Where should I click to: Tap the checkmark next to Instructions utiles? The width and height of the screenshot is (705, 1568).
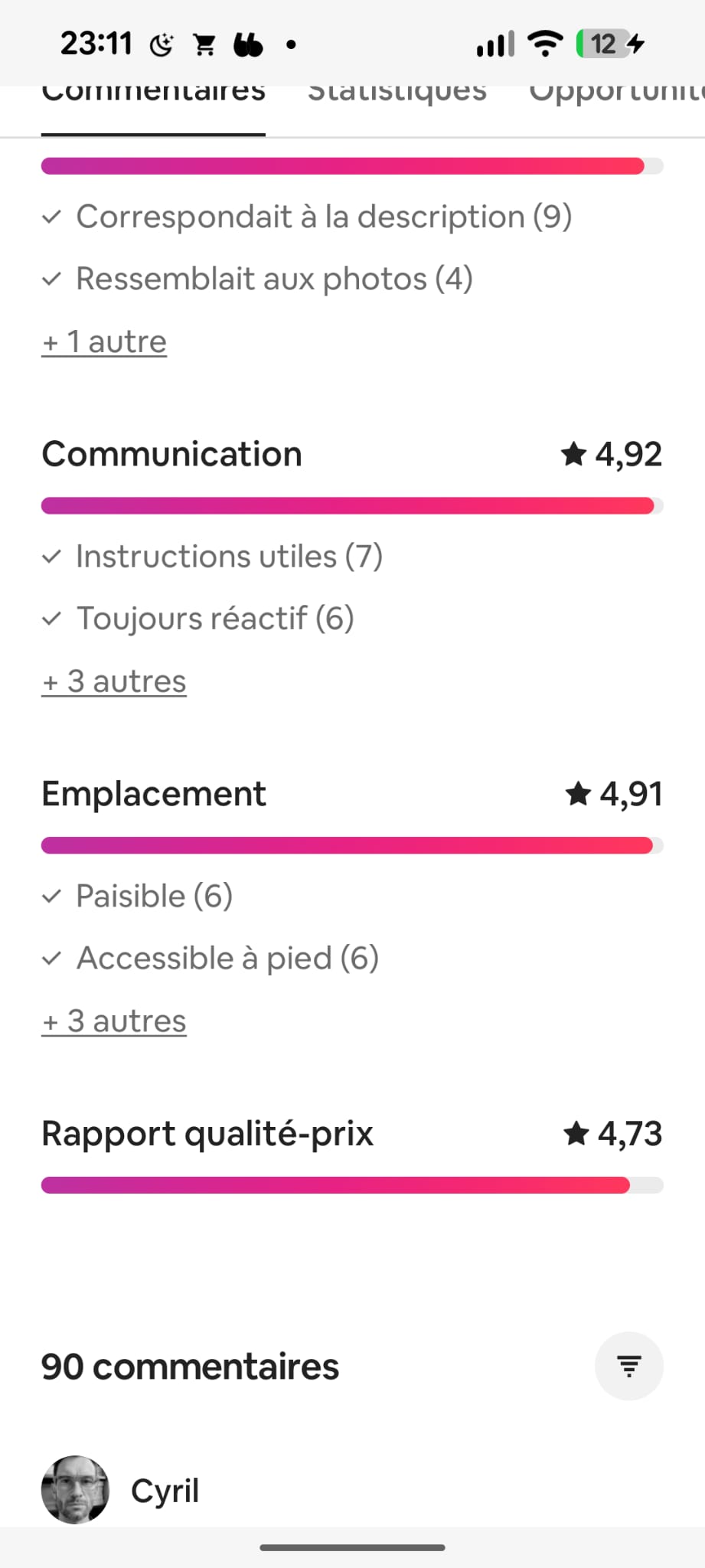pyautogui.click(x=51, y=557)
